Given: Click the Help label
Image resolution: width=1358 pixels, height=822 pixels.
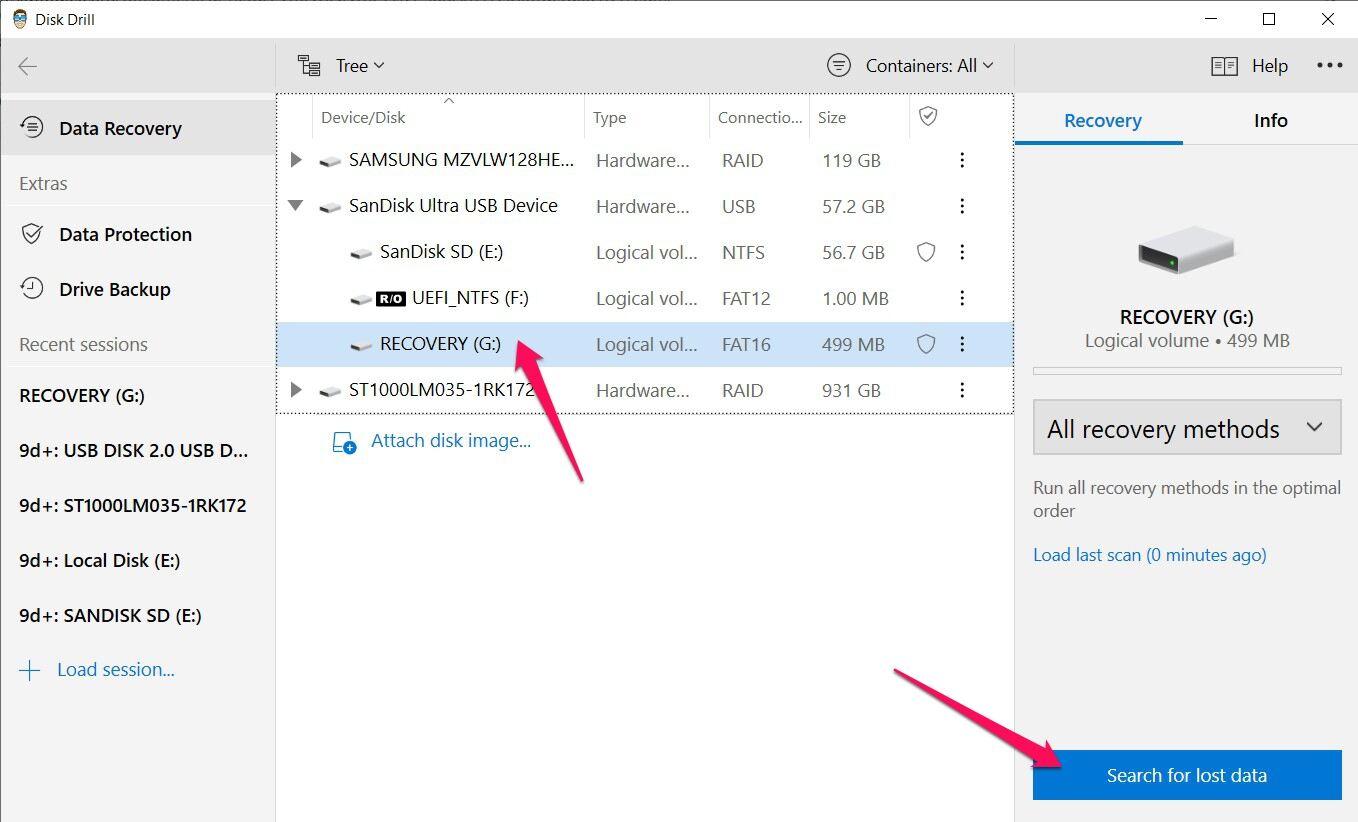Looking at the screenshot, I should (1270, 66).
